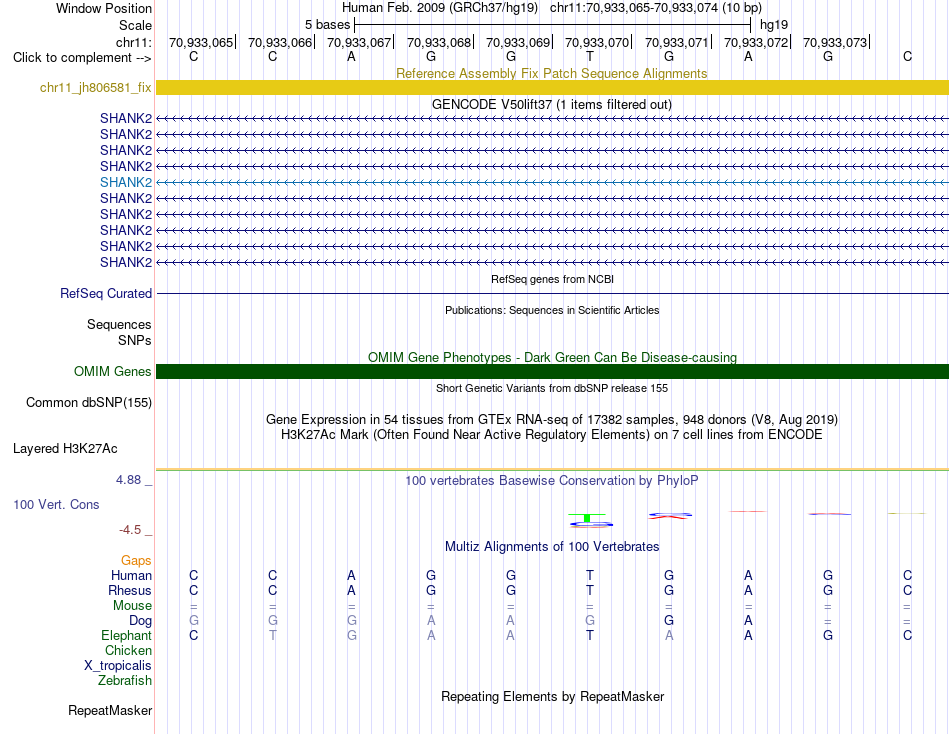Click the RepeatMasker track label
The image size is (950, 734).
(x=110, y=710)
